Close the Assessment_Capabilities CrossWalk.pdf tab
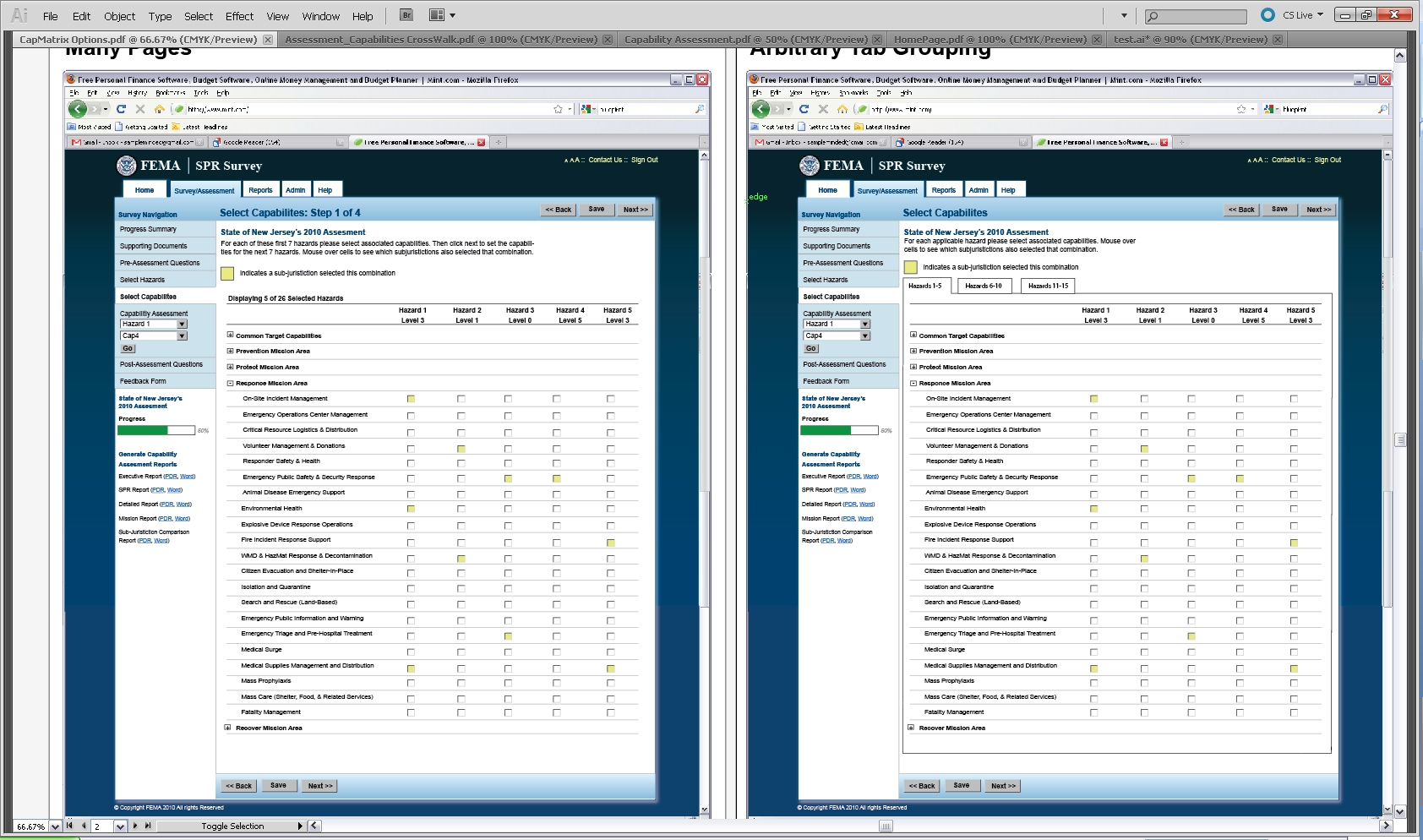The height and width of the screenshot is (840, 1423). 608,40
